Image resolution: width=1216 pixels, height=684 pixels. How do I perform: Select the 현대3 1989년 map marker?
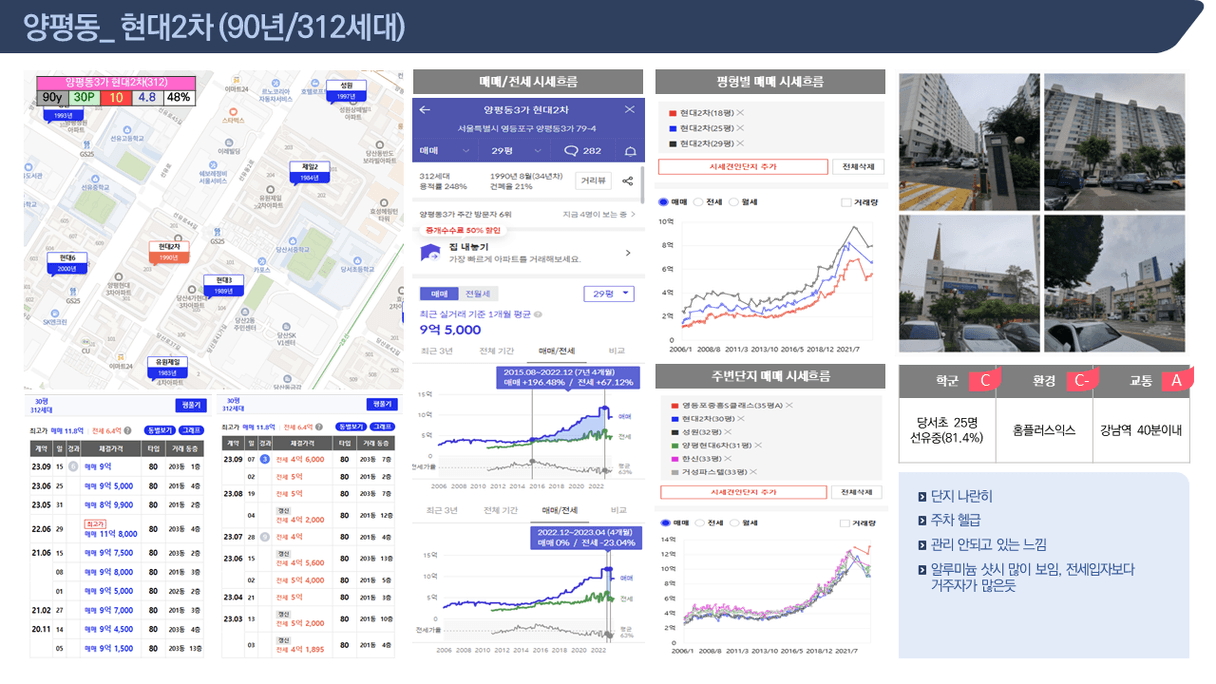222,285
